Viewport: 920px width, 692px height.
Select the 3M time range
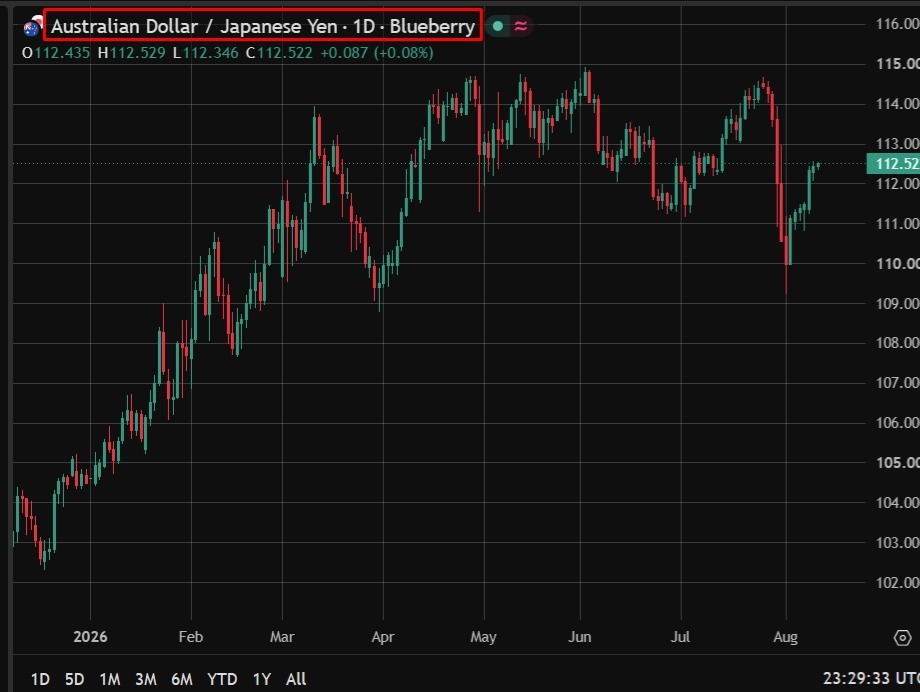pos(146,679)
